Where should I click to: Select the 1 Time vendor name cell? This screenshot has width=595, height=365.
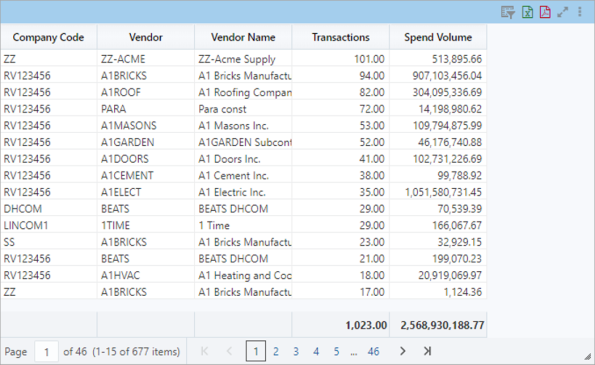tap(243, 225)
